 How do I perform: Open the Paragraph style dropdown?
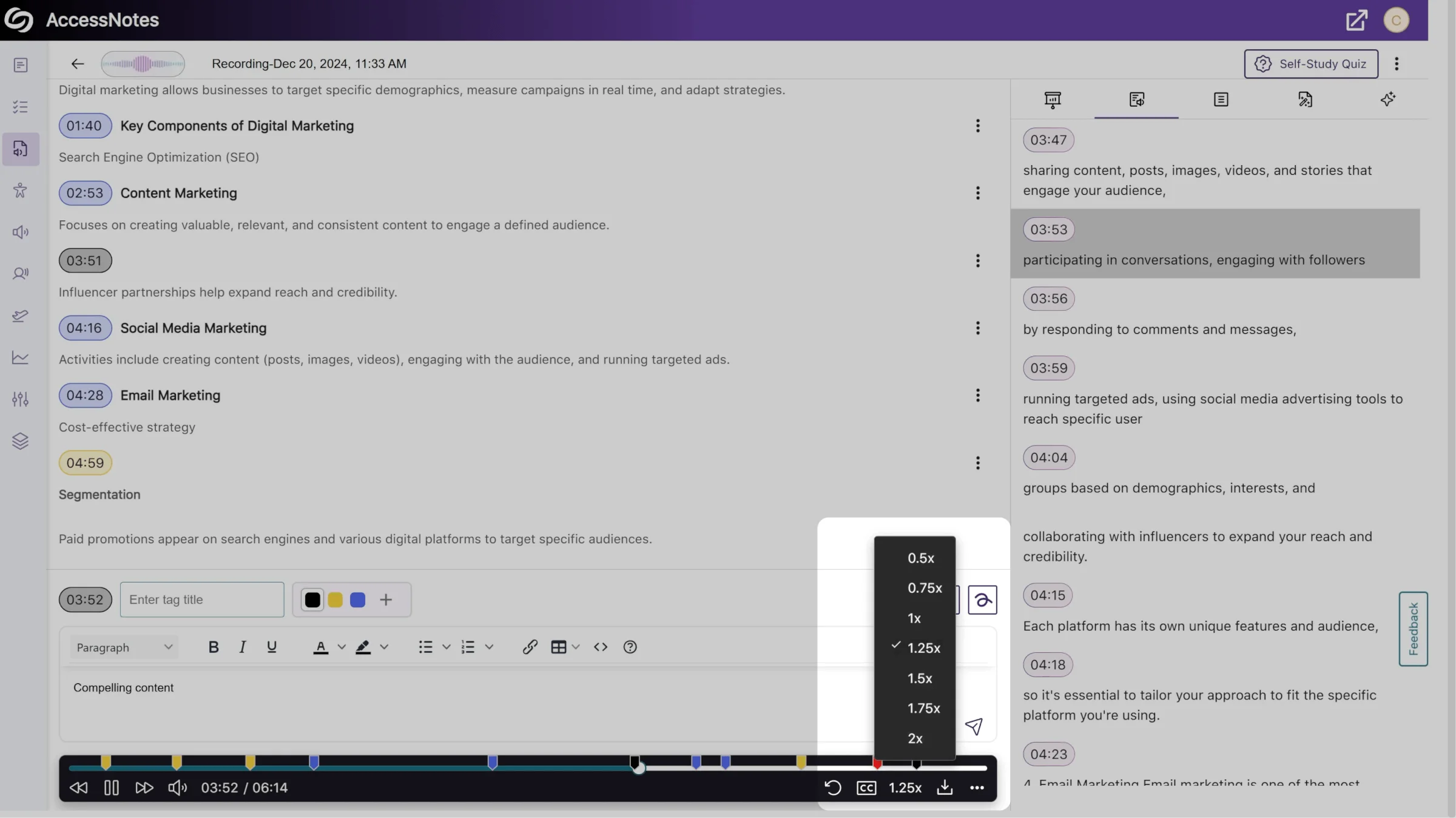pyautogui.click(x=123, y=647)
